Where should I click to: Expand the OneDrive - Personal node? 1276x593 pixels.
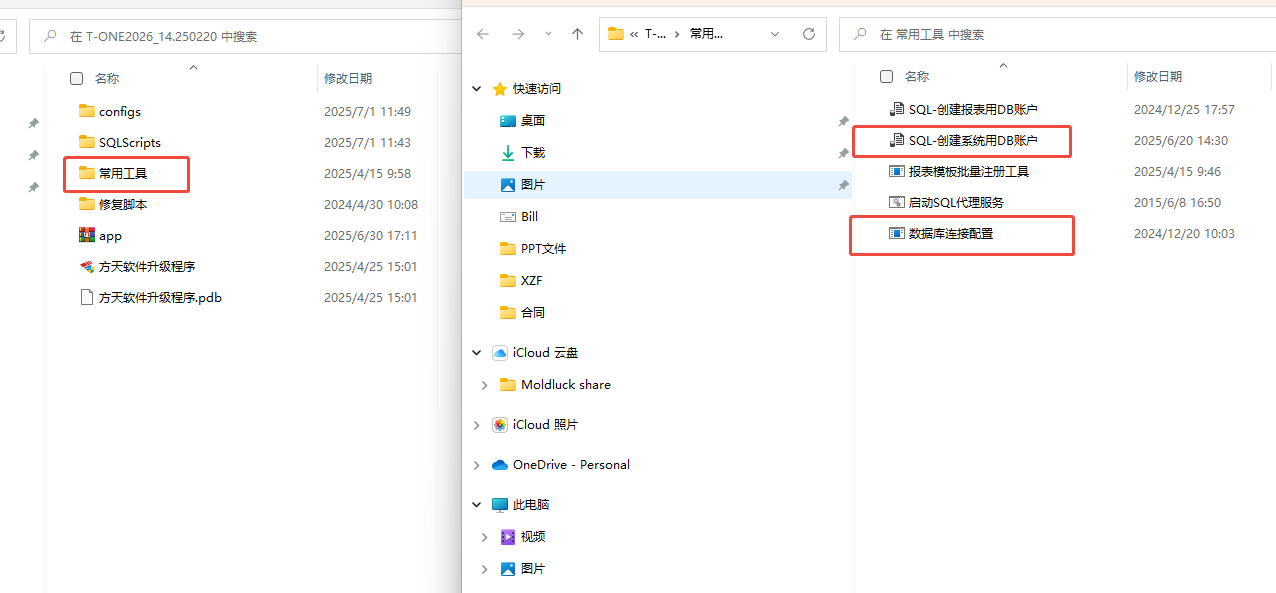(x=477, y=464)
